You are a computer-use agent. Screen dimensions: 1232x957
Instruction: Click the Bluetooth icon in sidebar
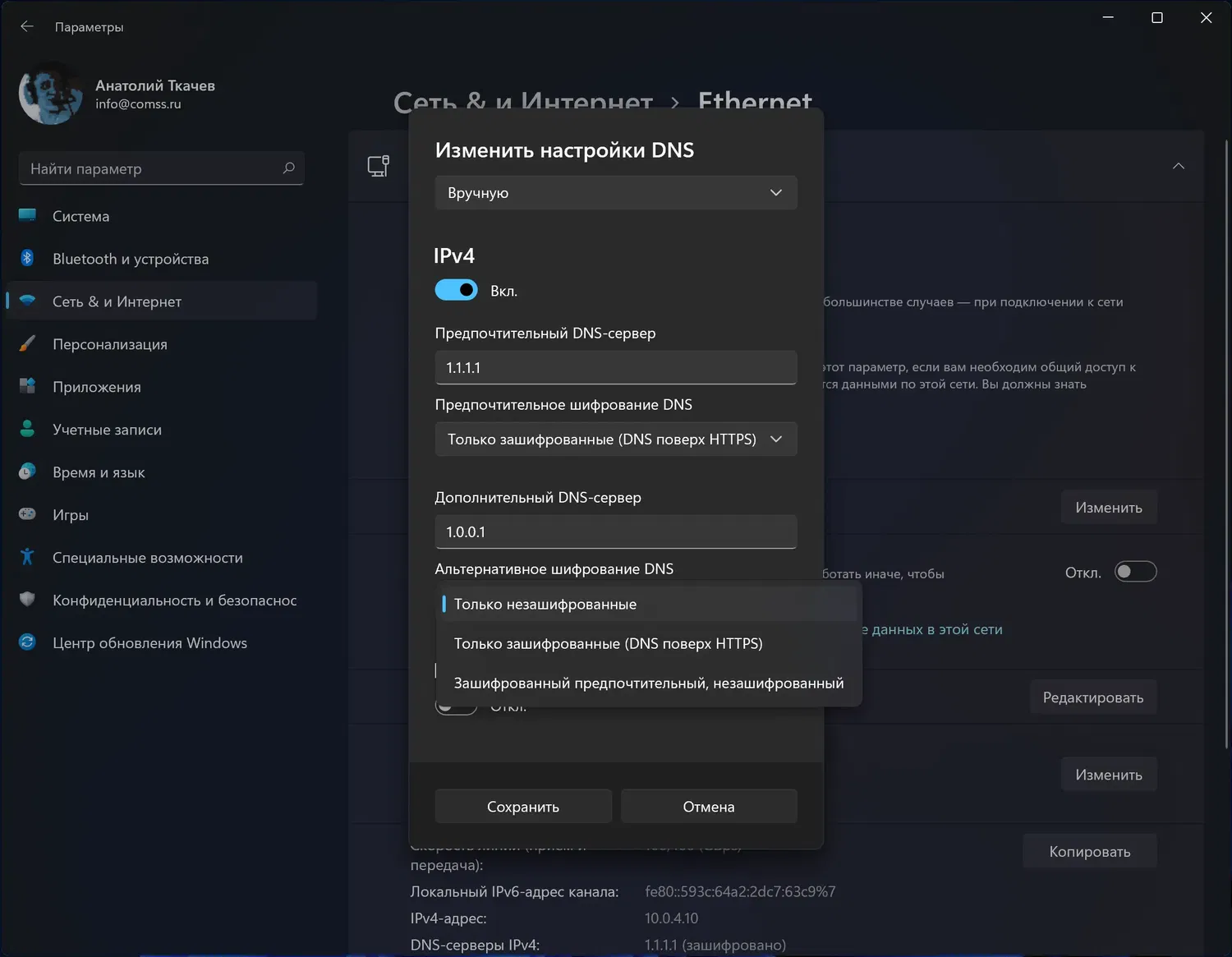coord(27,258)
